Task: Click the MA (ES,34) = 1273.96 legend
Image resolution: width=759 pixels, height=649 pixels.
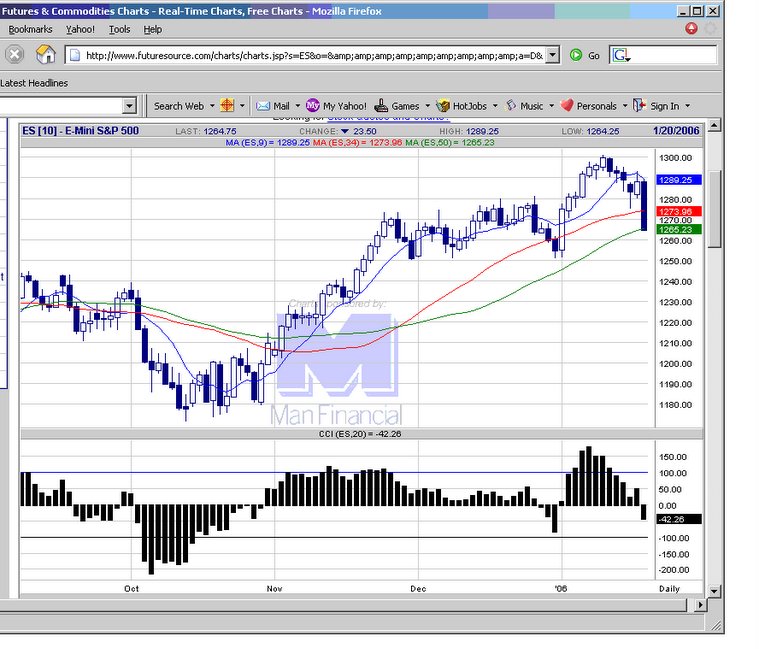Action: (358, 143)
